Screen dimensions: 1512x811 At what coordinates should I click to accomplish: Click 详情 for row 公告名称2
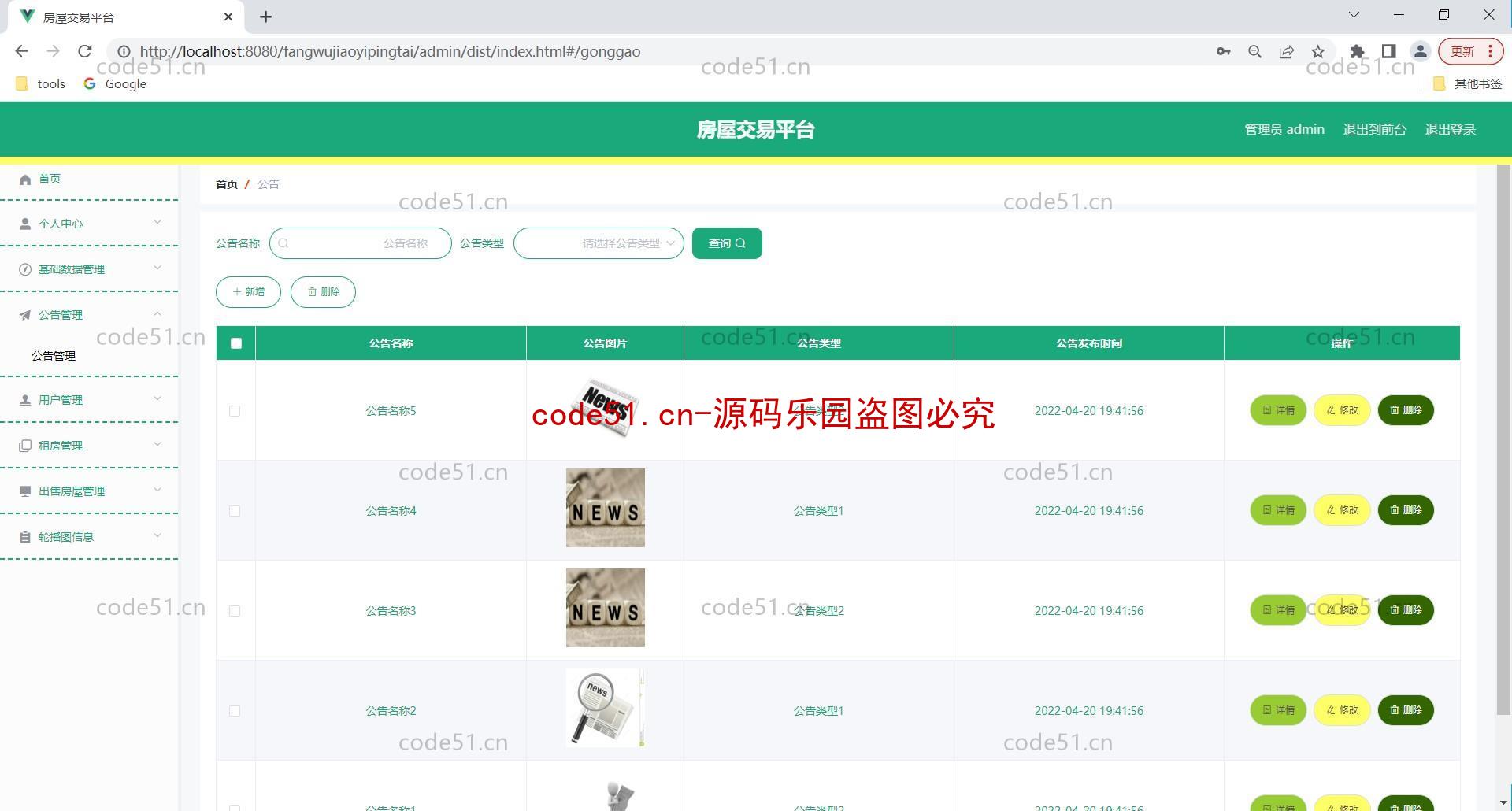(1278, 710)
